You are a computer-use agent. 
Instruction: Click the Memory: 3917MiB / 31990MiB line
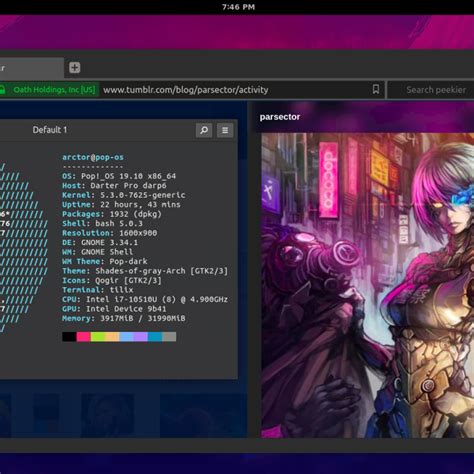coord(124,318)
